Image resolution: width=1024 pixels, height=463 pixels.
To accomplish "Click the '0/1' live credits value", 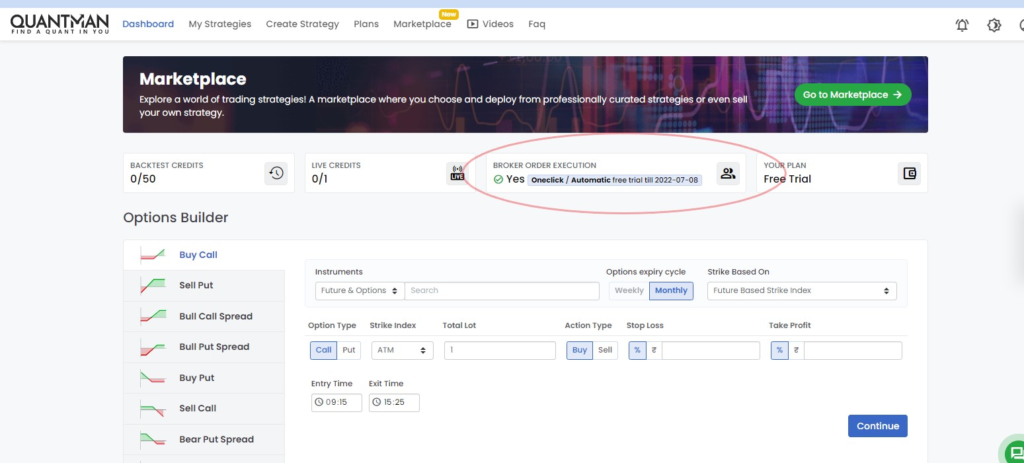I will click(319, 179).
